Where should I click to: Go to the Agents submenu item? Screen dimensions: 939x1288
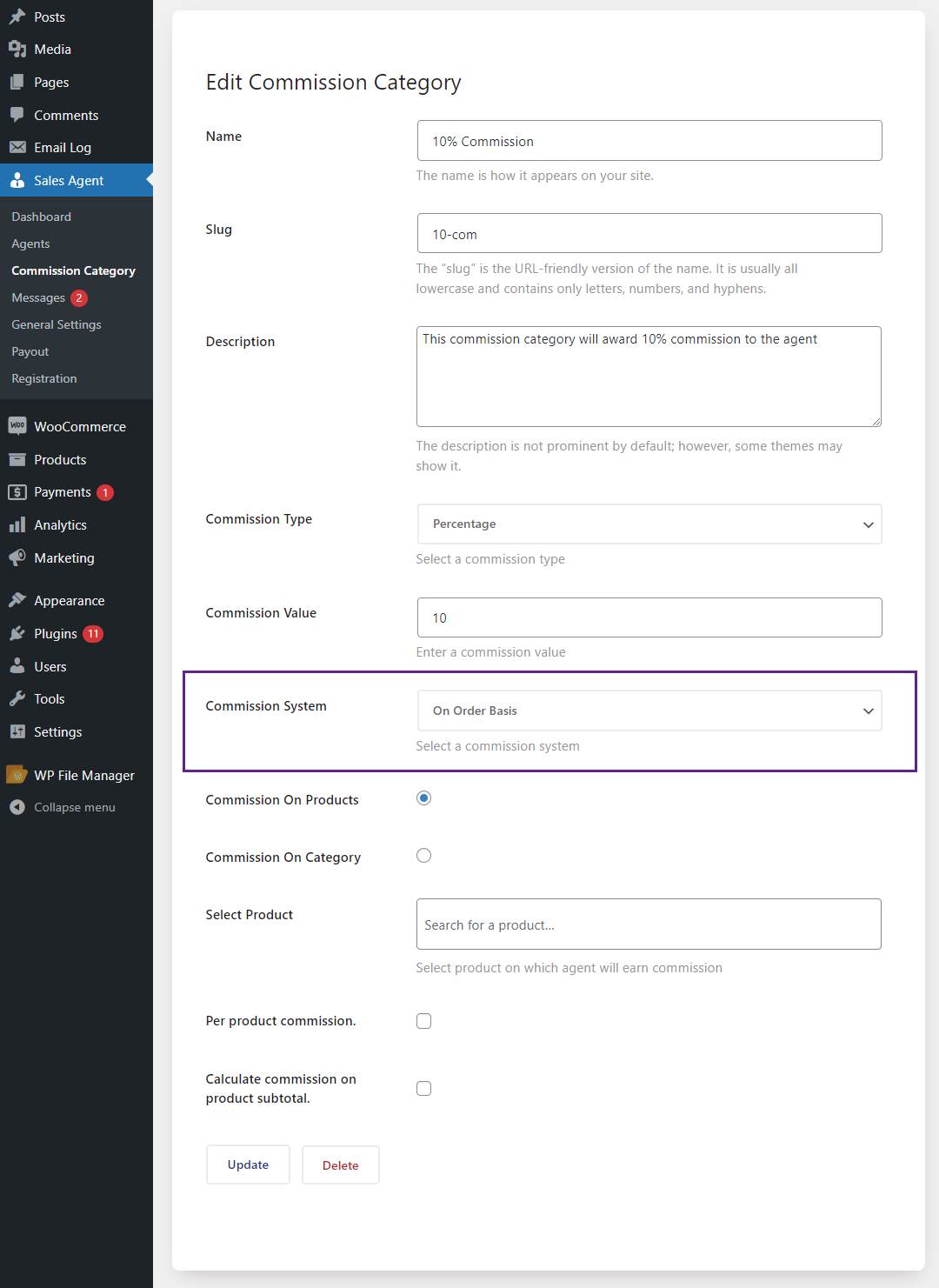pos(30,244)
